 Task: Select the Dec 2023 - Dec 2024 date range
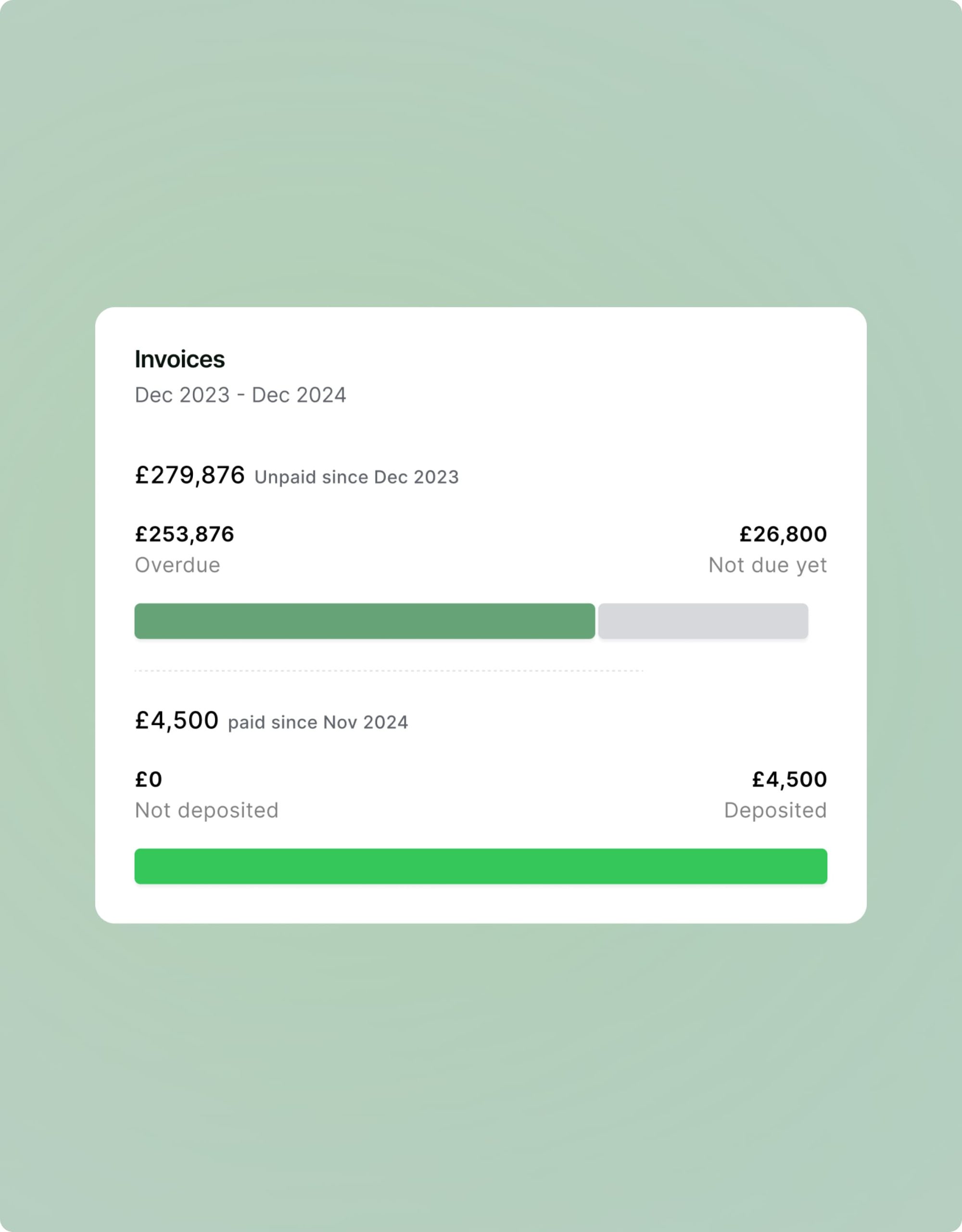pyautogui.click(x=240, y=395)
